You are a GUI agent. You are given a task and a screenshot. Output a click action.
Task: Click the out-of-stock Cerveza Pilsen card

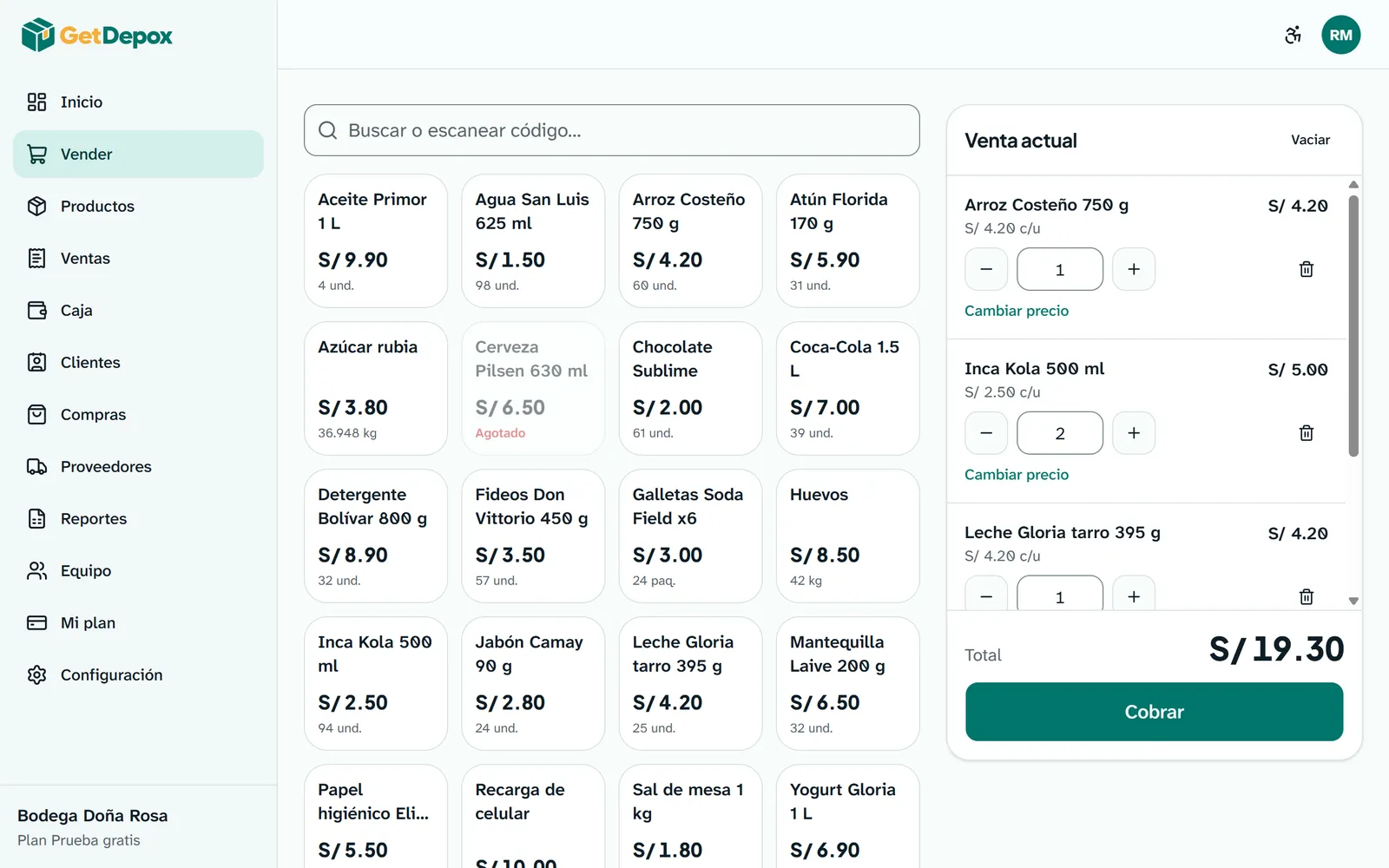[x=533, y=389]
